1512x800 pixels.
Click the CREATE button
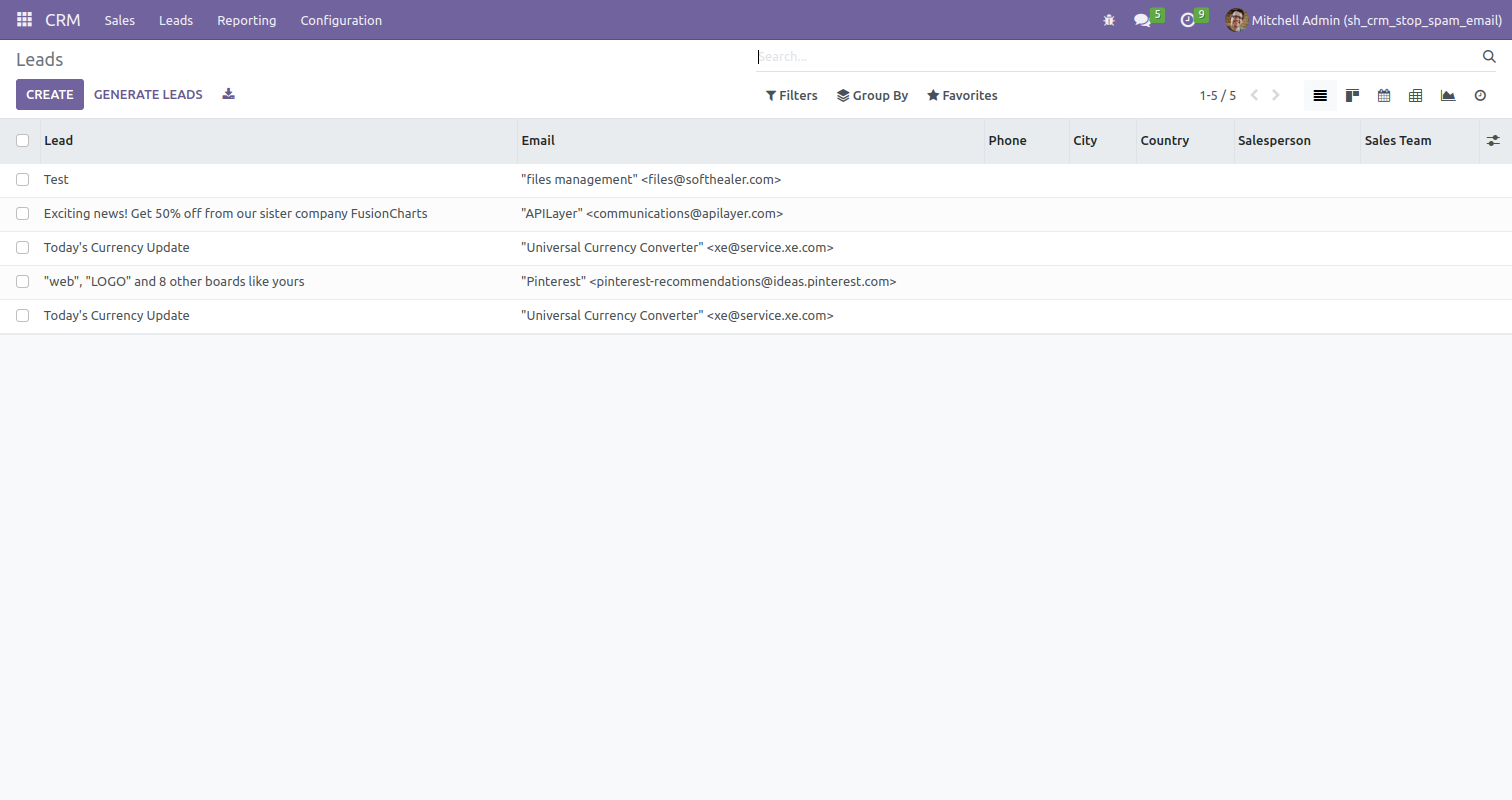(50, 95)
